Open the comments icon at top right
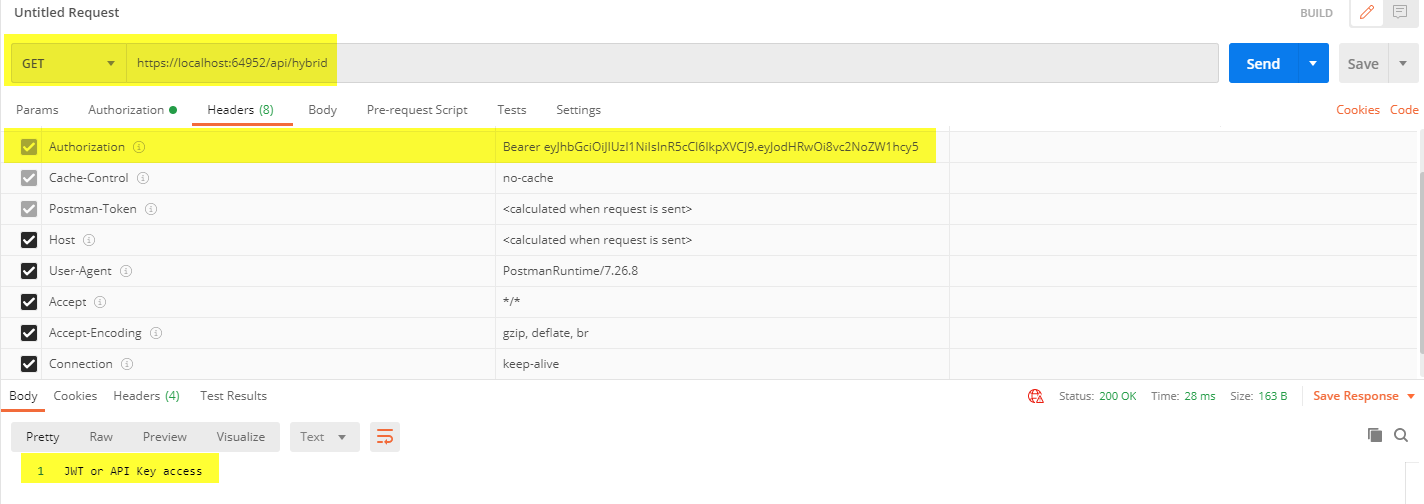 coord(1400,13)
